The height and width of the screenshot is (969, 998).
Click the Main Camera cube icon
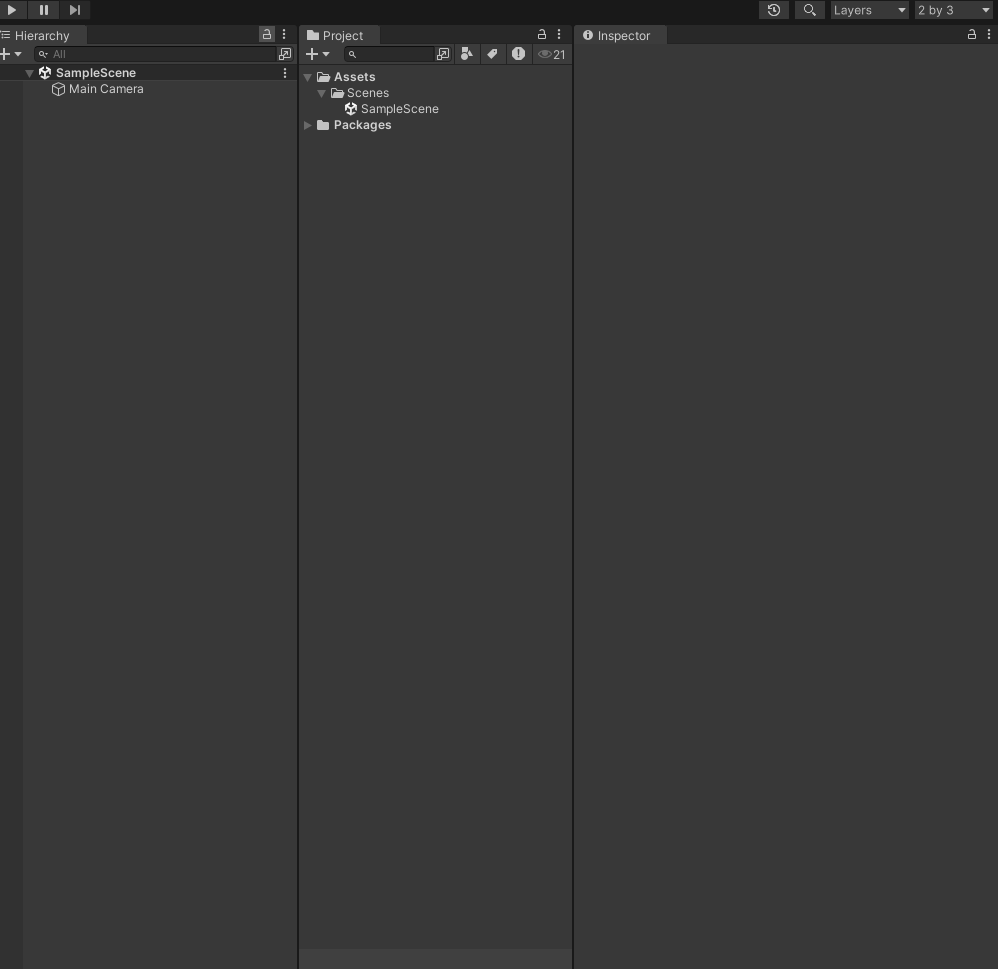[x=59, y=89]
